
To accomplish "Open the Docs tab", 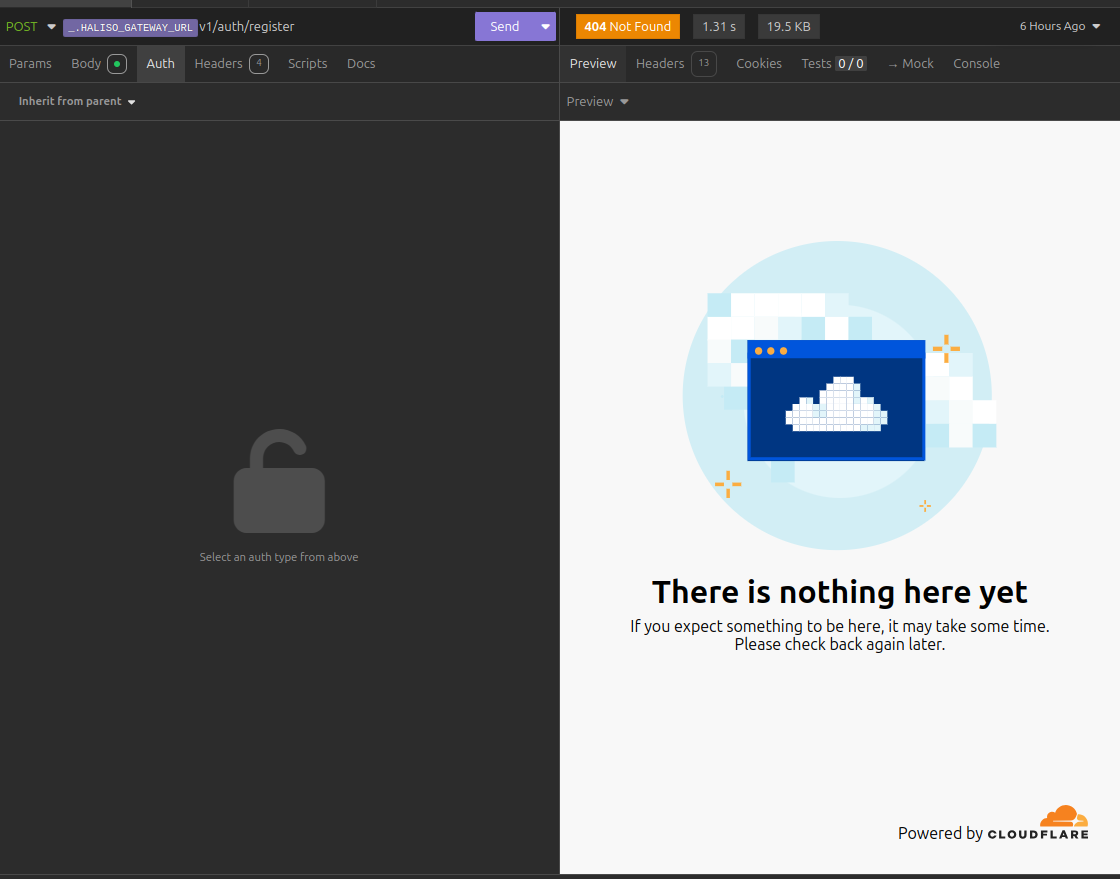I will [x=361, y=64].
